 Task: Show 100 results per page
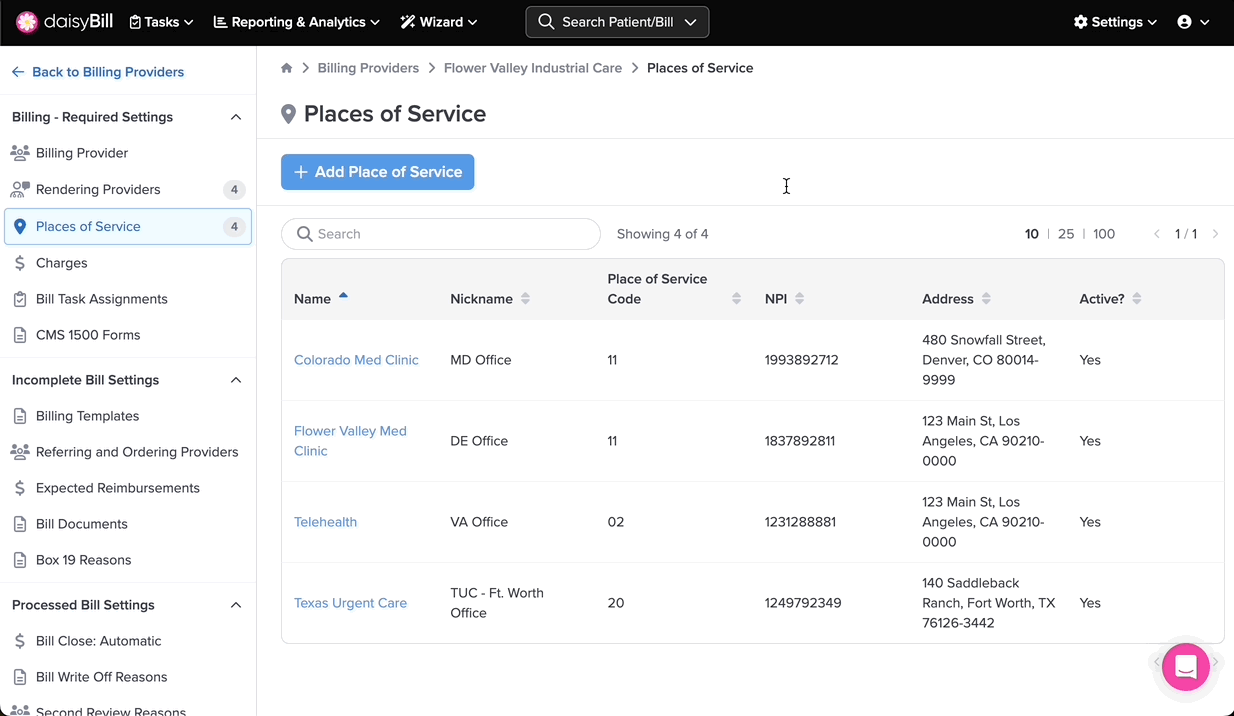(1104, 234)
